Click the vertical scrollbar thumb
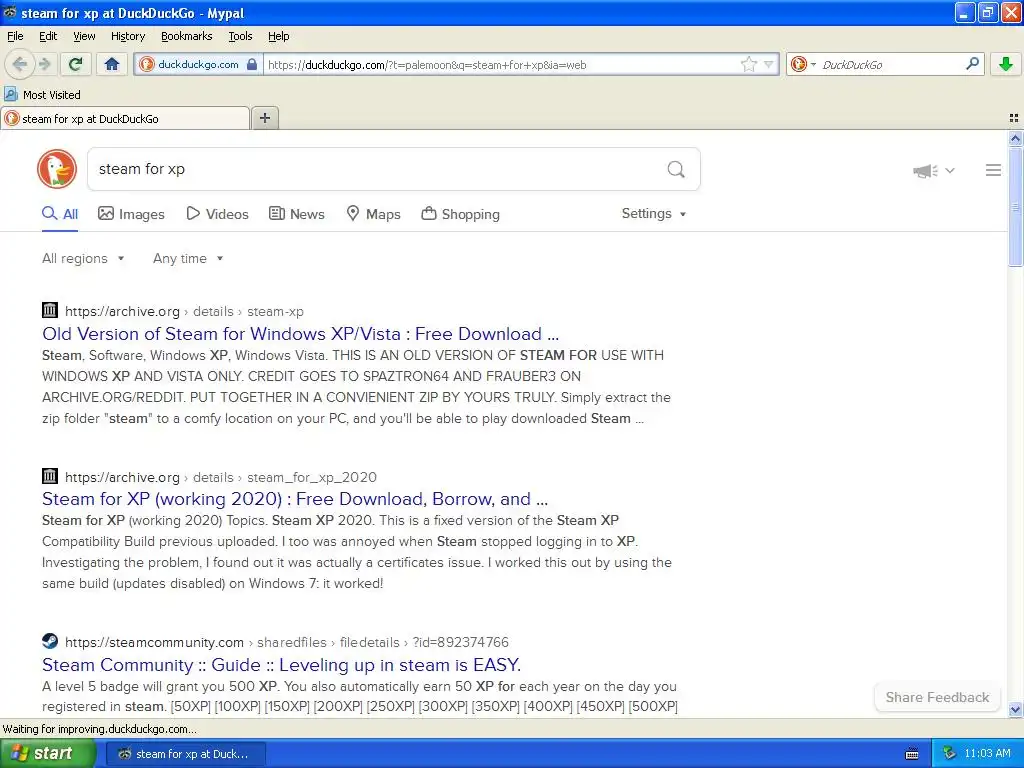1024x768 pixels. click(x=1015, y=206)
